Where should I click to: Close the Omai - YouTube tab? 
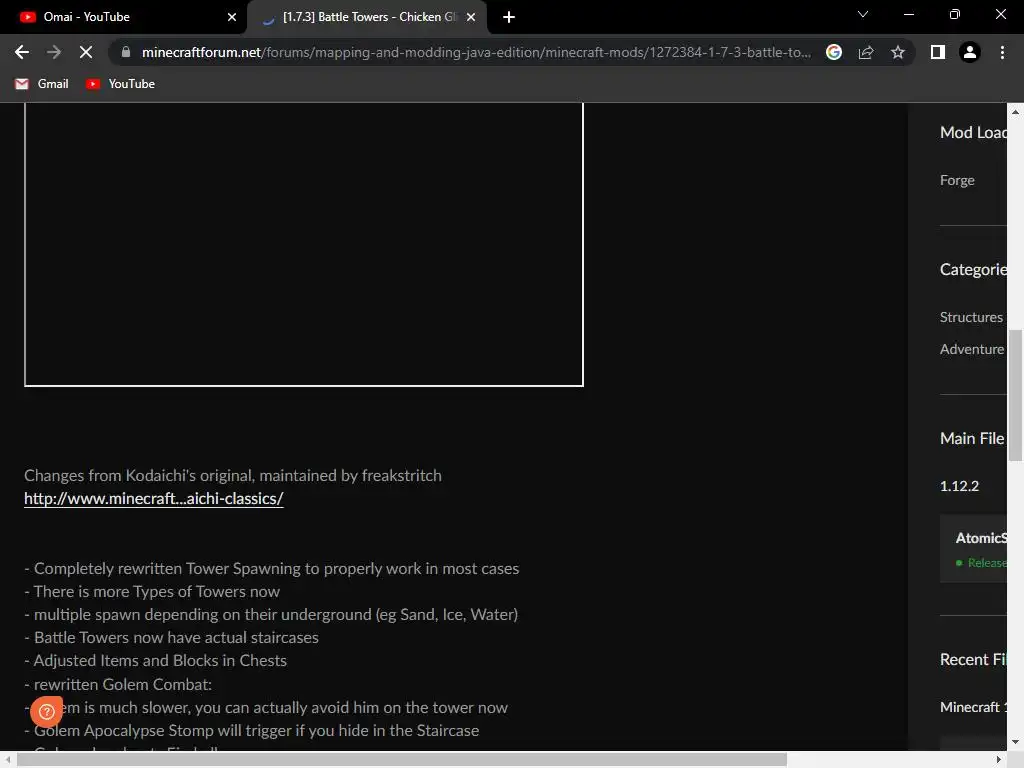[x=232, y=17]
